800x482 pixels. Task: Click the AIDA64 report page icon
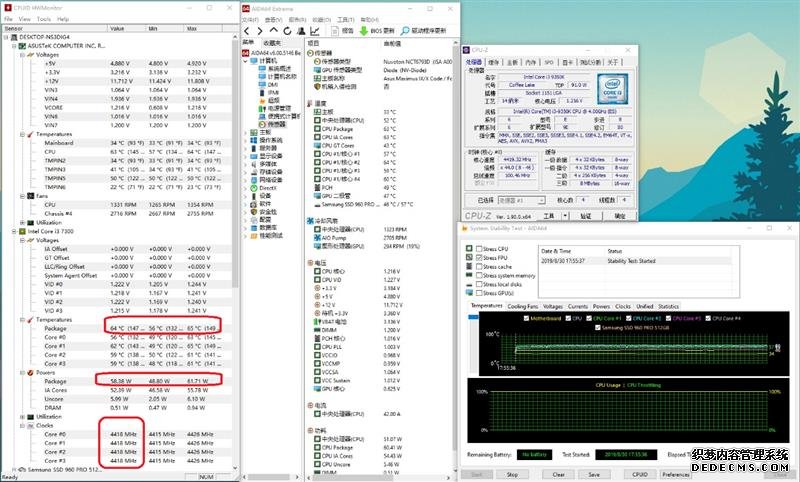pos(335,31)
